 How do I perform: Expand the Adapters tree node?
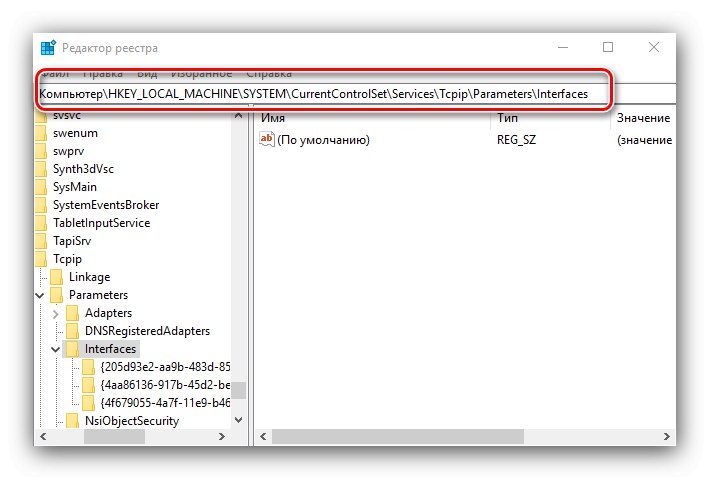(56, 313)
